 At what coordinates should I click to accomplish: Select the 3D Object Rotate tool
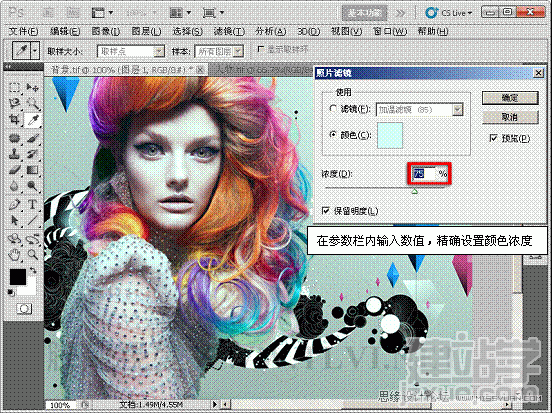(14, 239)
